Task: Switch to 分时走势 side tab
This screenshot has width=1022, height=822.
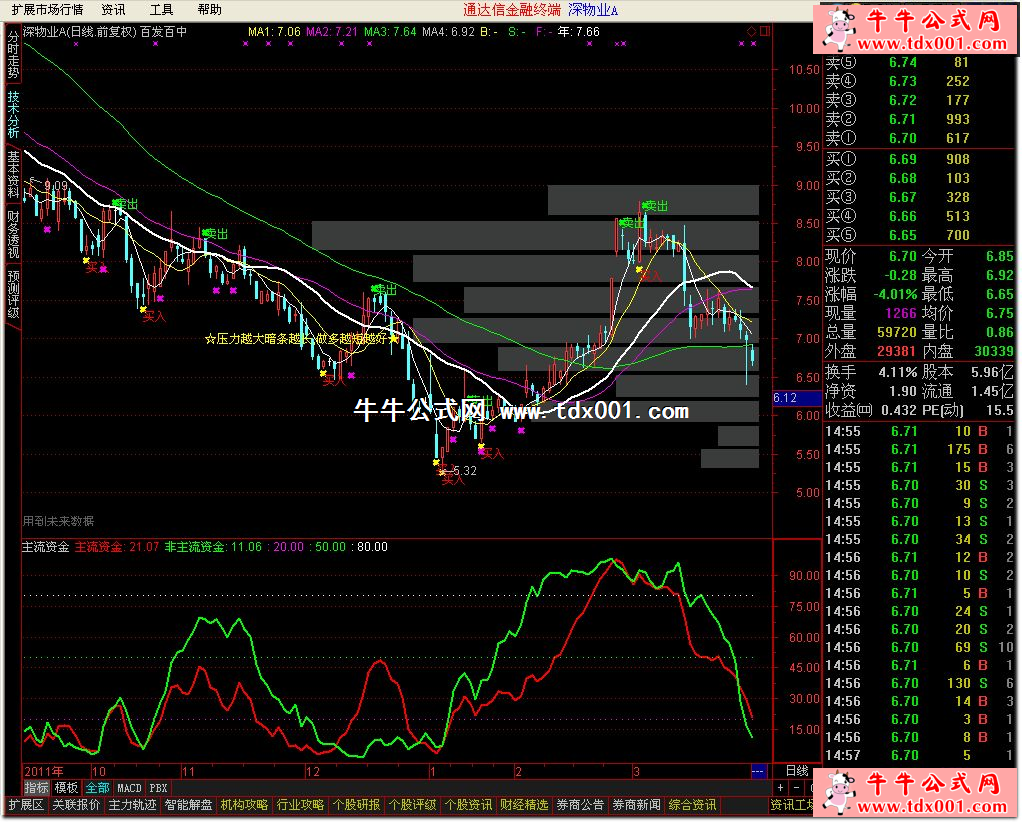Action: pyautogui.click(x=13, y=58)
